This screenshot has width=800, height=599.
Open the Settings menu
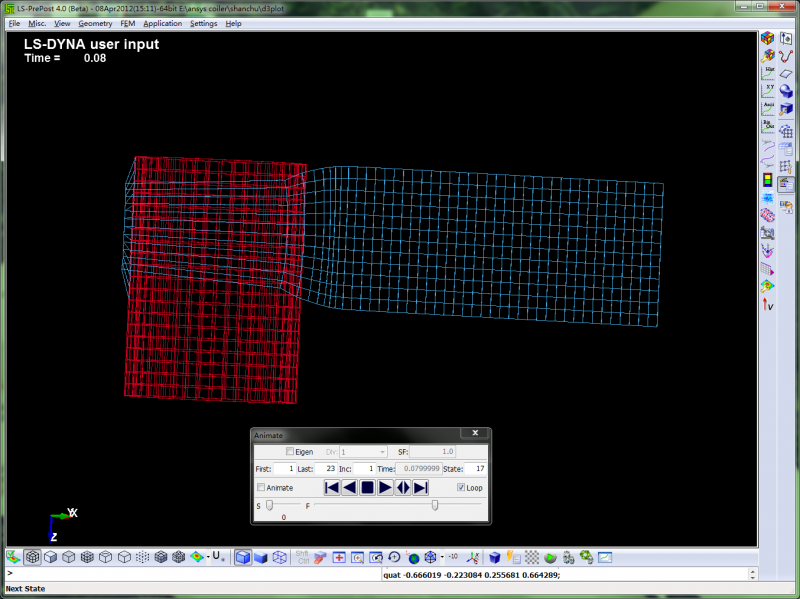[x=203, y=23]
